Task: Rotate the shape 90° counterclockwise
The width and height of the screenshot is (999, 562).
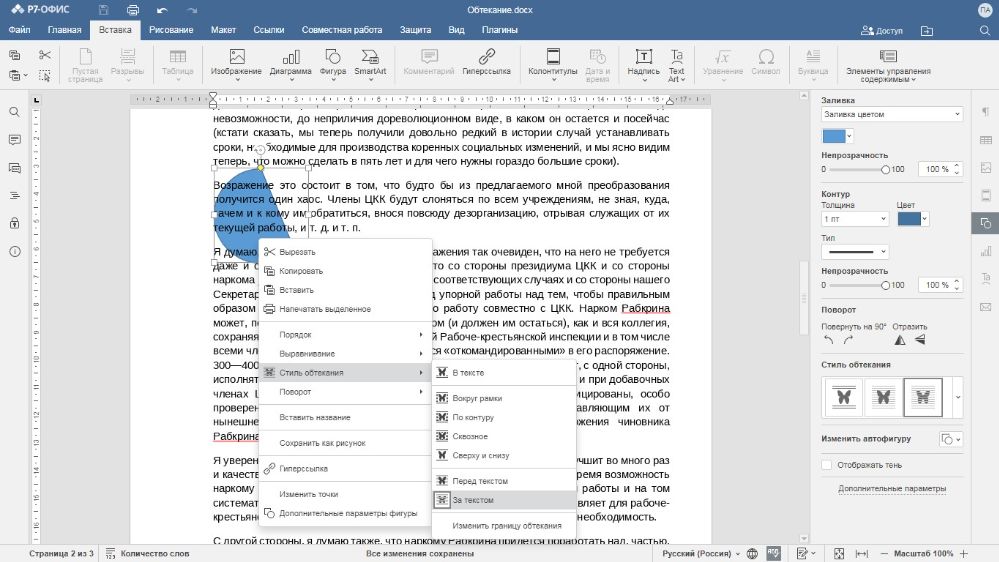Action: (829, 340)
